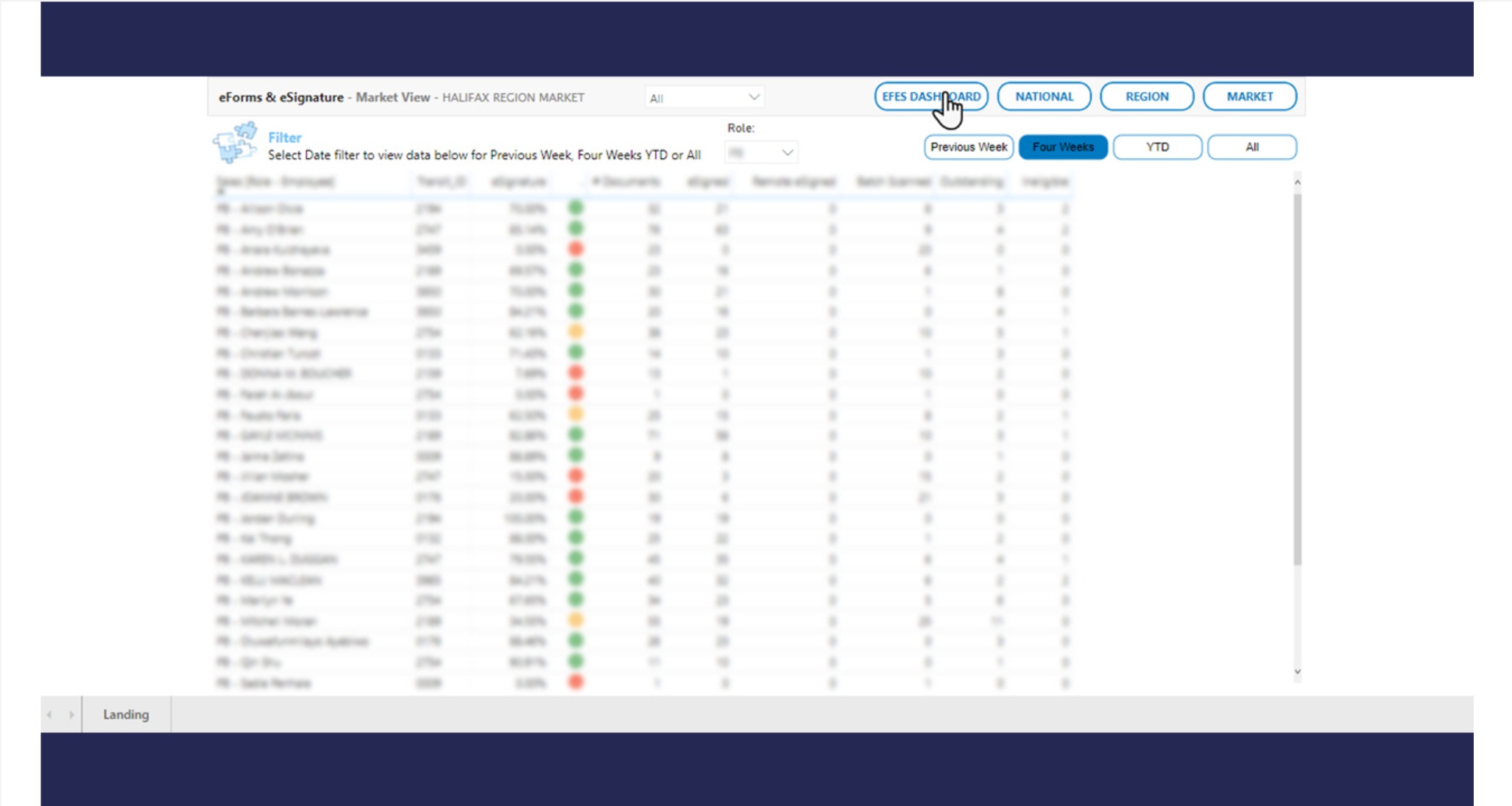Select the YTD date filter
Viewport: 1512px width, 806px height.
[1156, 147]
